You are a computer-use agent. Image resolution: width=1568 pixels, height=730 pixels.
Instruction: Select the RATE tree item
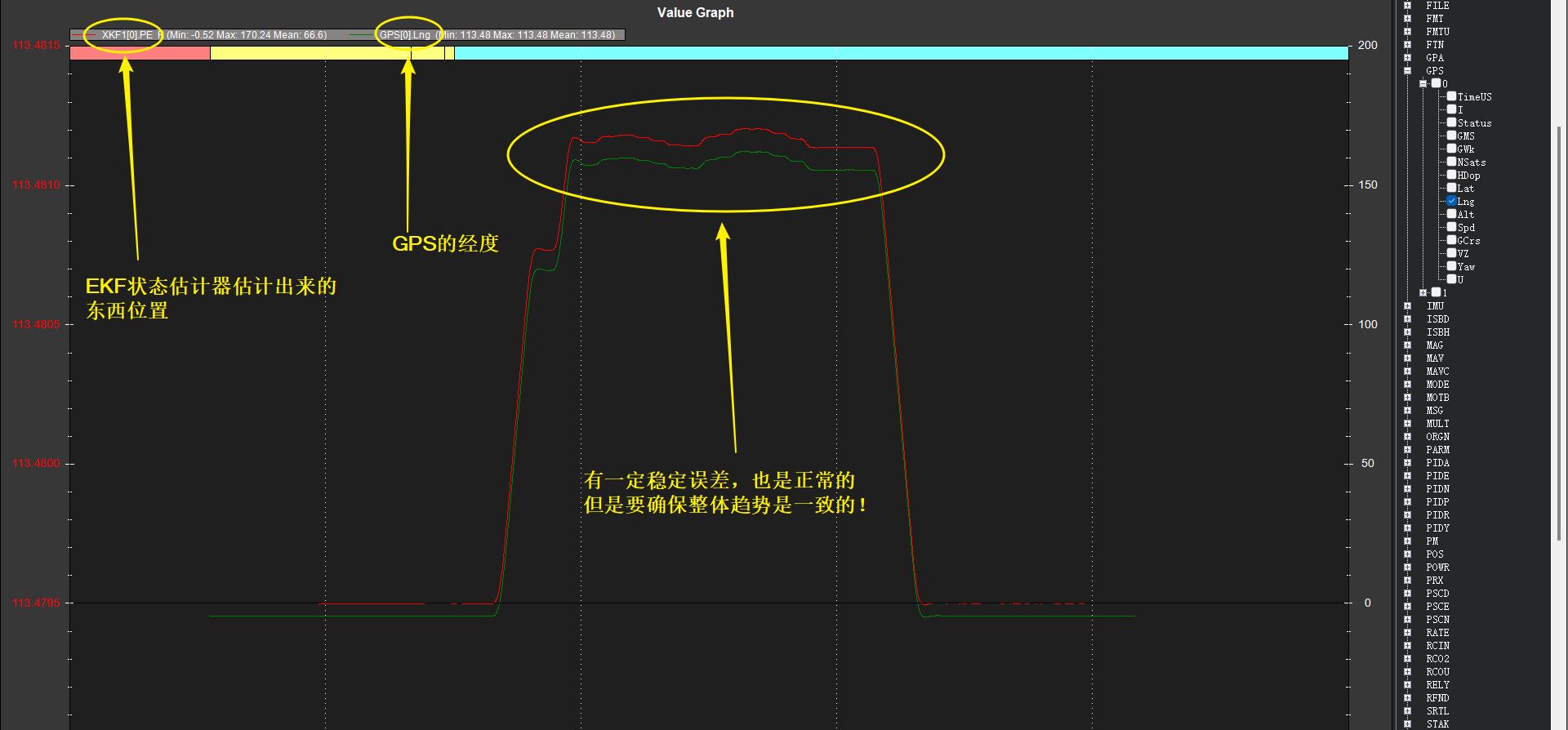(1437, 633)
